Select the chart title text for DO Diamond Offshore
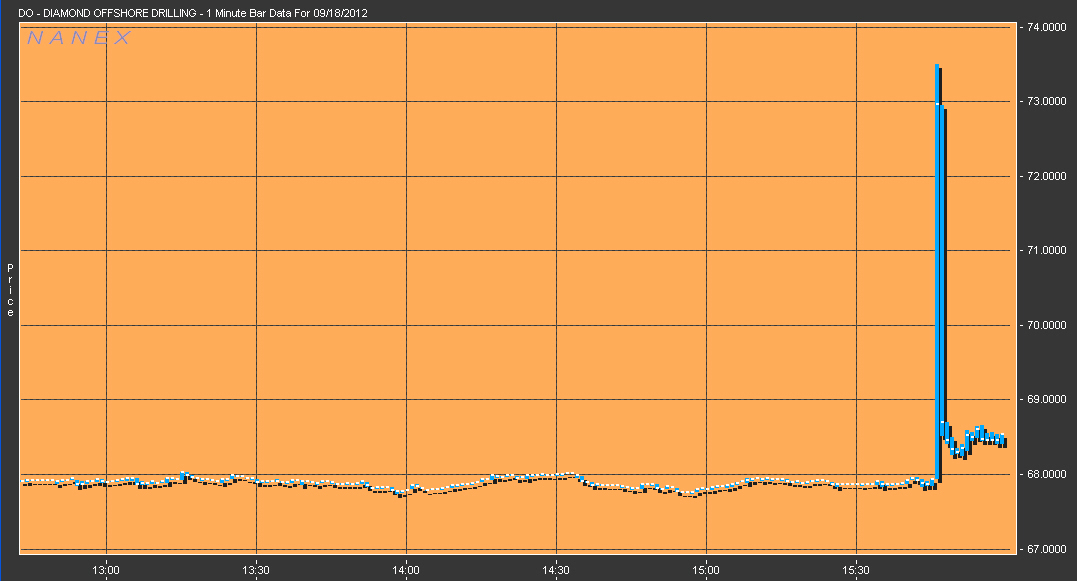Viewport: 1077px width, 581px height. click(192, 13)
